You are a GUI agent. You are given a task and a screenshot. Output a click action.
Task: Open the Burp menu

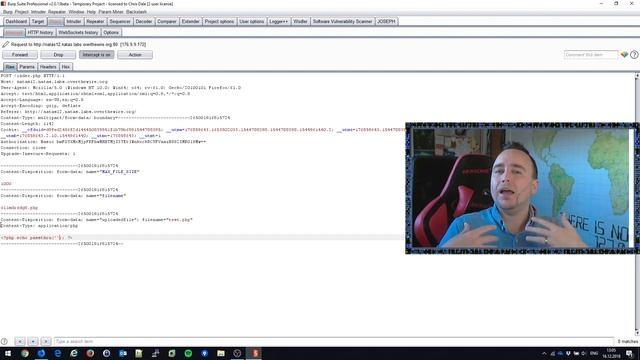pyautogui.click(x=7, y=12)
